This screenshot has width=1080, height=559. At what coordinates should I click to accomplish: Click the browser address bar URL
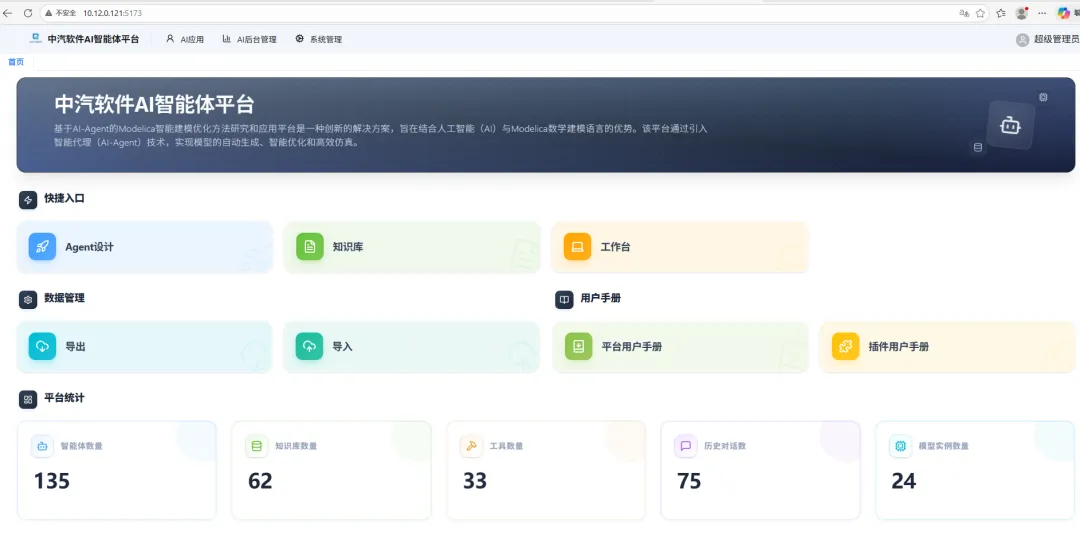click(112, 13)
